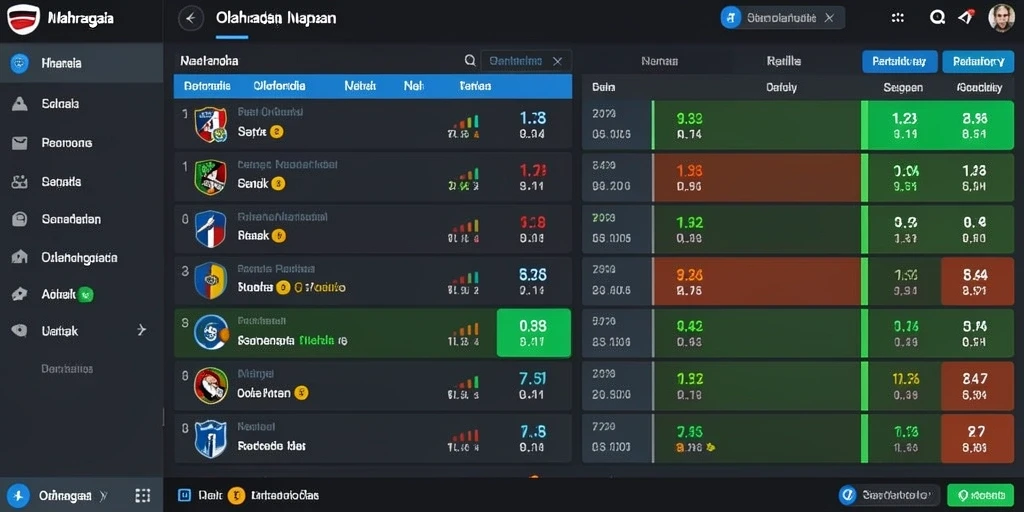The height and width of the screenshot is (512, 1024).
Task: Click the back arrow beside Olahradan Napzan
Action: click(191, 18)
